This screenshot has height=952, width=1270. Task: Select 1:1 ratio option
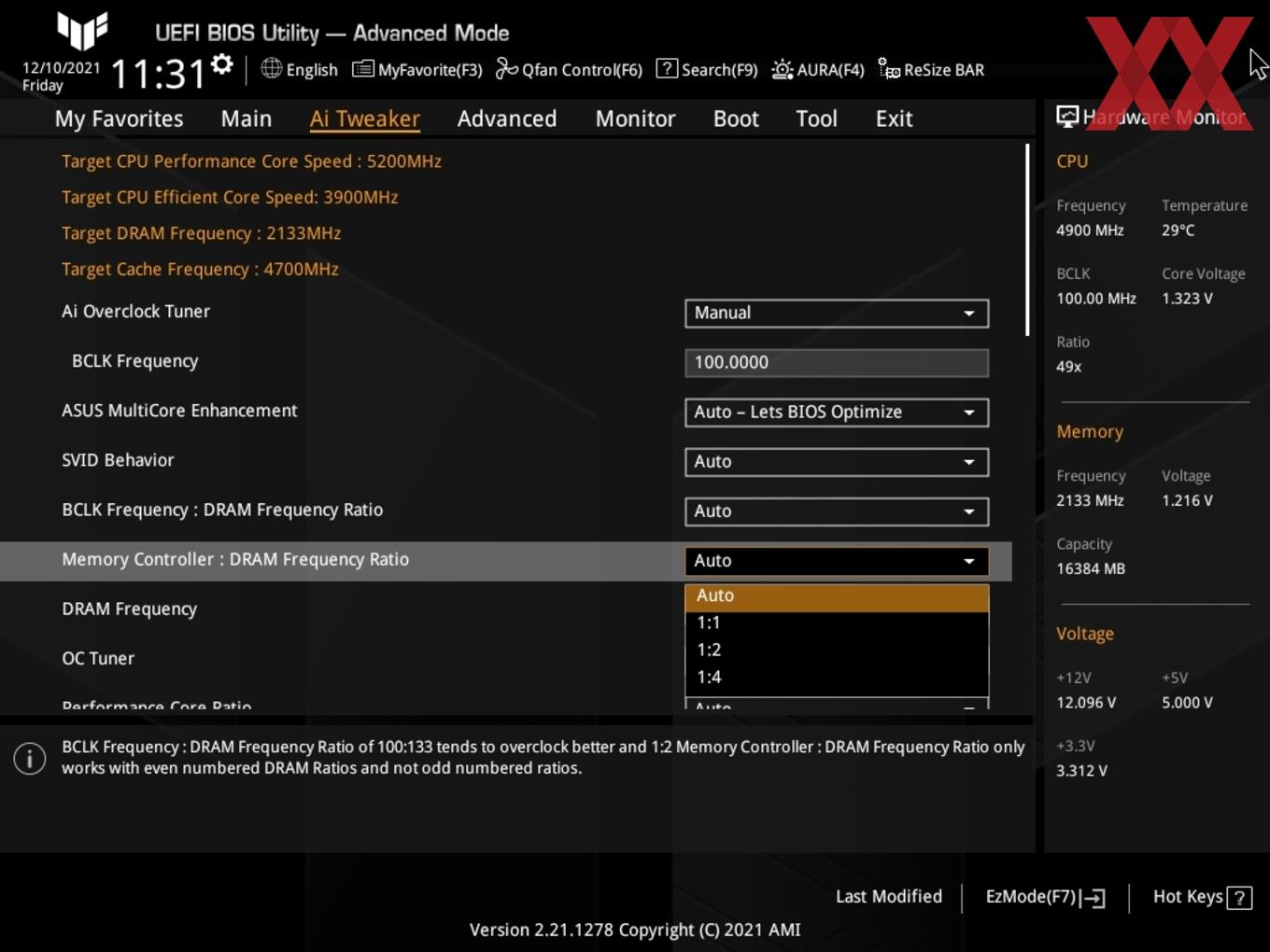pos(837,623)
